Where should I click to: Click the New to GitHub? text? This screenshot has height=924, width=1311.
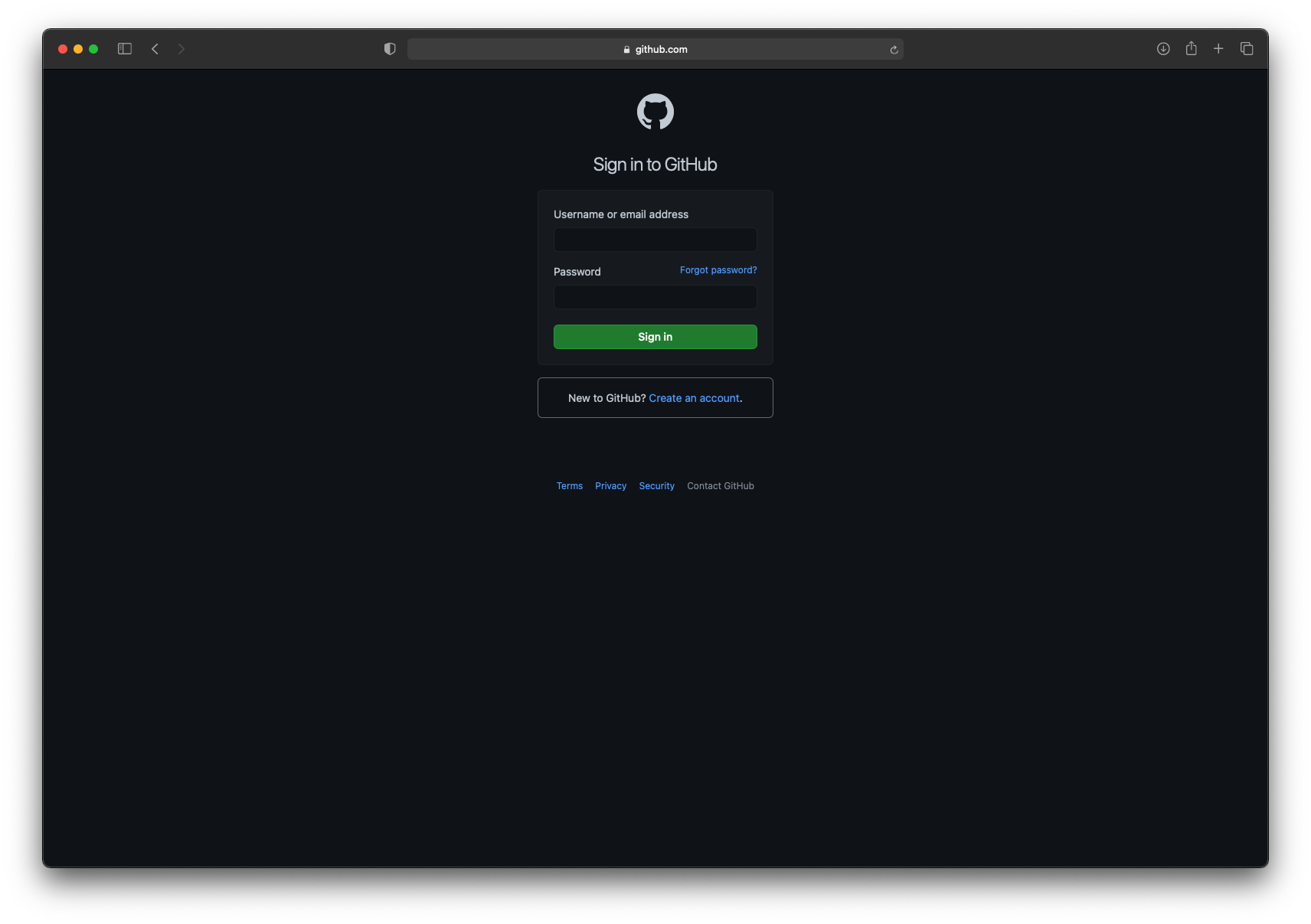[x=607, y=398]
